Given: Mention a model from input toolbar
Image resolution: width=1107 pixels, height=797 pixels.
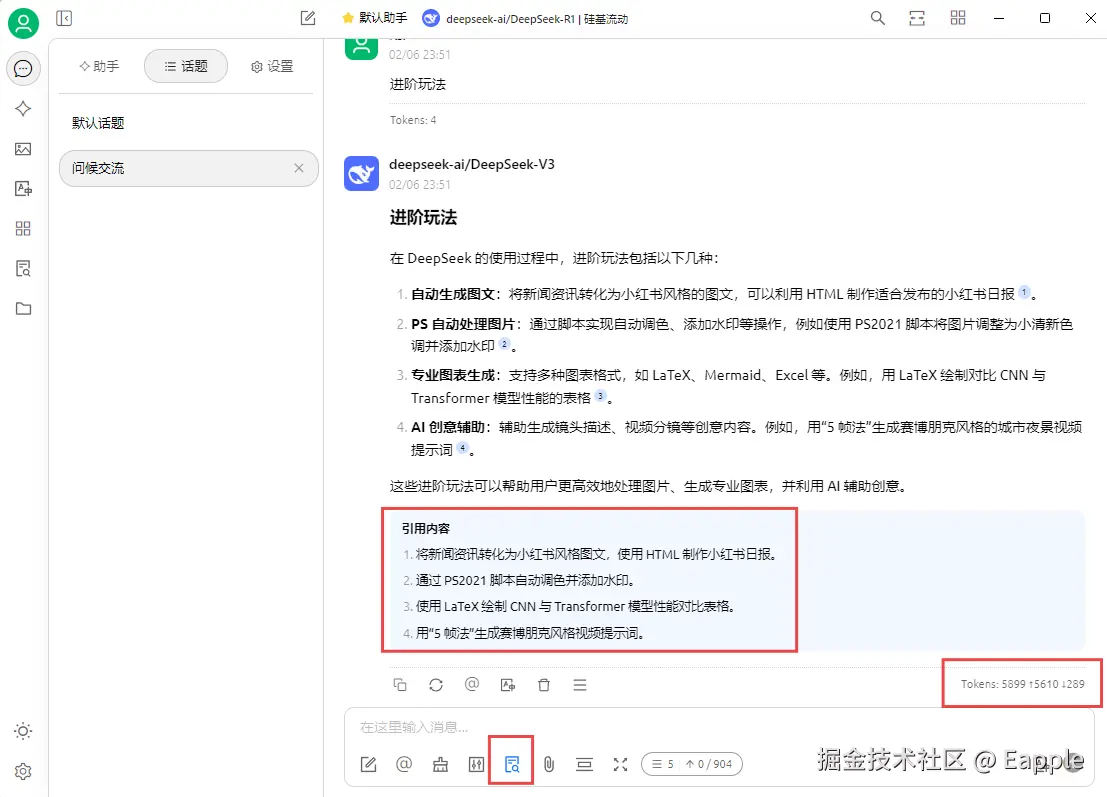Looking at the screenshot, I should point(404,764).
